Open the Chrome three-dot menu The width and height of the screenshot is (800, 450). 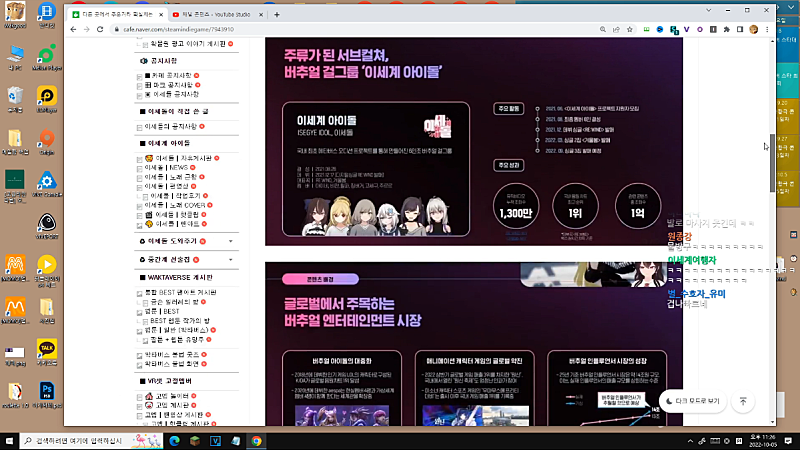767,30
